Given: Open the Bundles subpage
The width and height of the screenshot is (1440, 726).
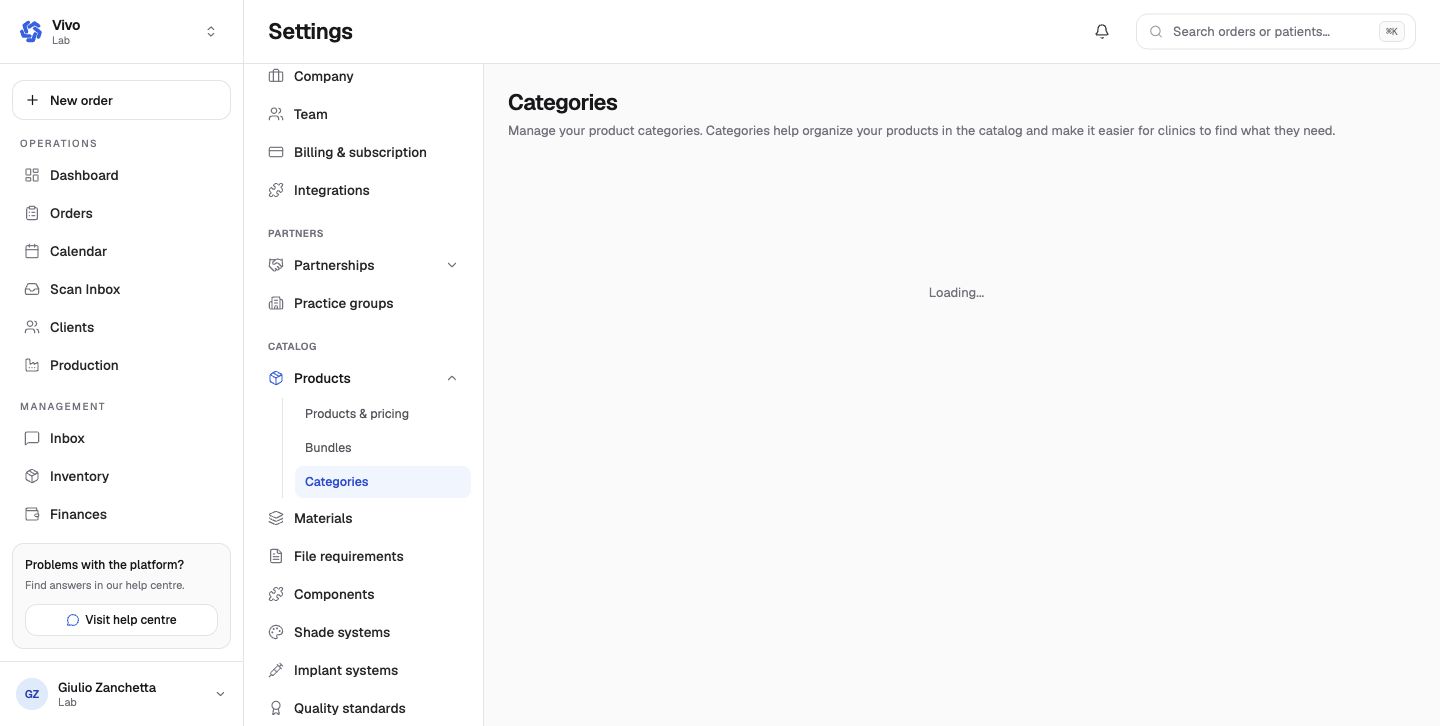Looking at the screenshot, I should (382, 448).
